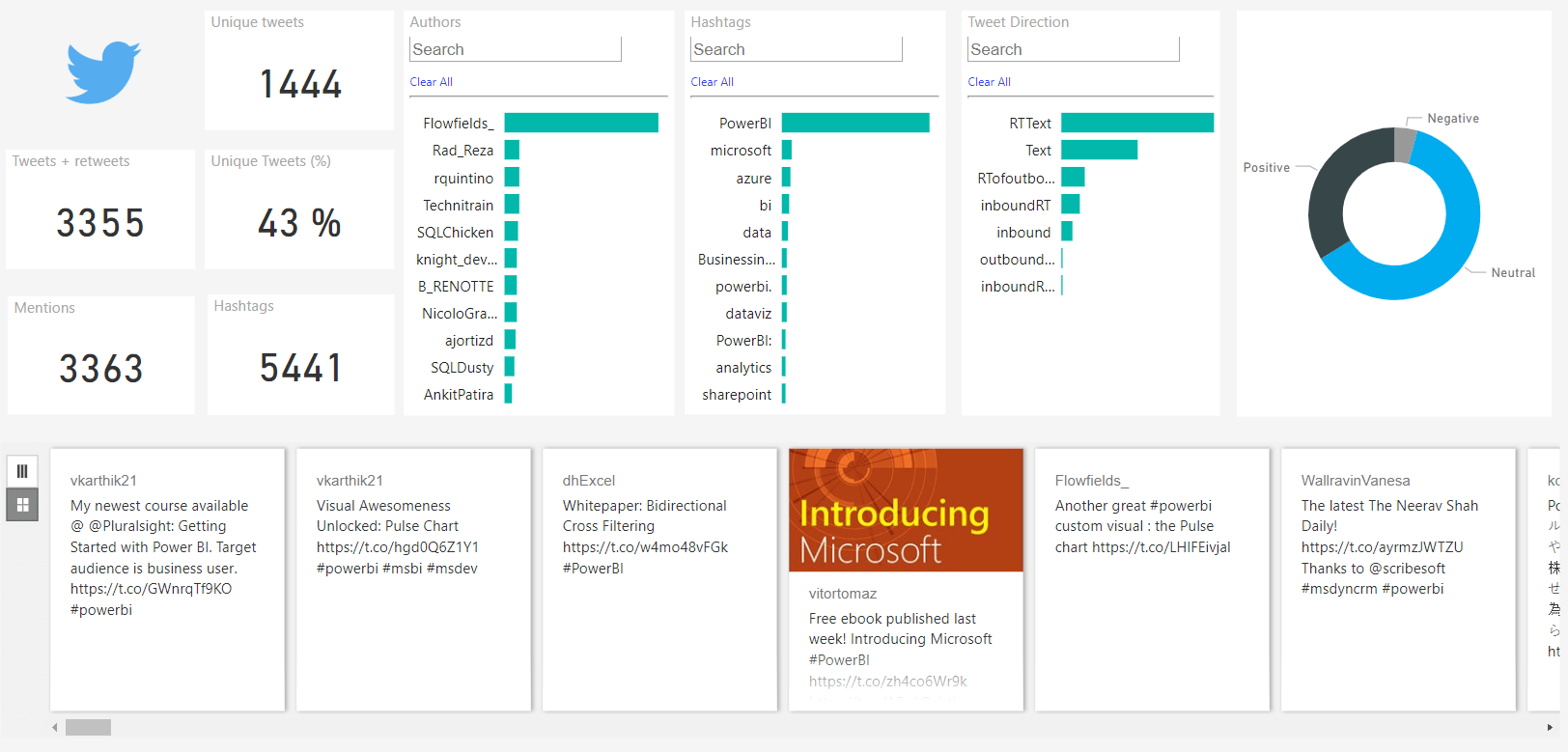Click the Unique Tweets percent 43 % card

pyautogui.click(x=299, y=209)
